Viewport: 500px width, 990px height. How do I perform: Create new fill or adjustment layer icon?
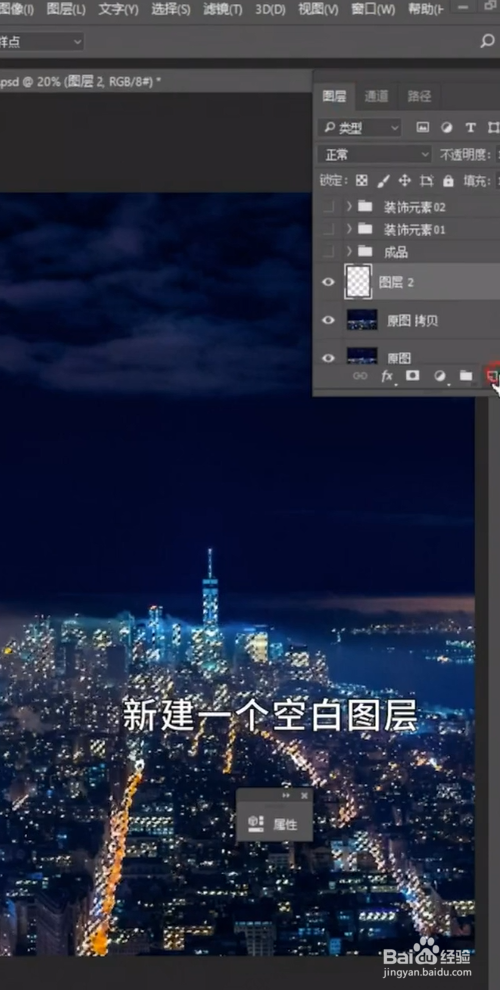click(x=439, y=376)
